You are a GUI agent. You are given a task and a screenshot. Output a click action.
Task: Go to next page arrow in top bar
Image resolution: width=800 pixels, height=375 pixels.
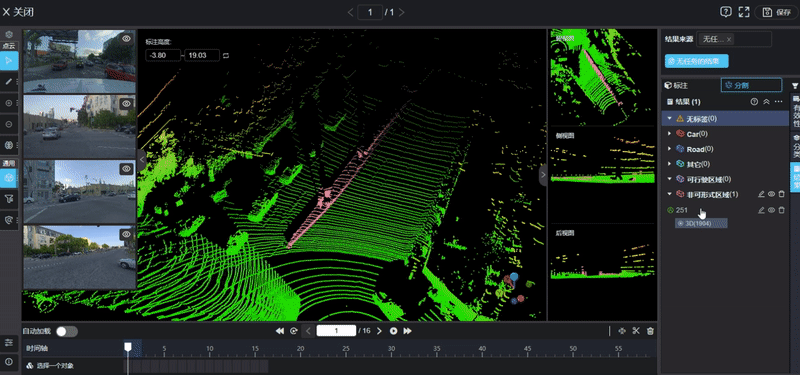[x=402, y=12]
